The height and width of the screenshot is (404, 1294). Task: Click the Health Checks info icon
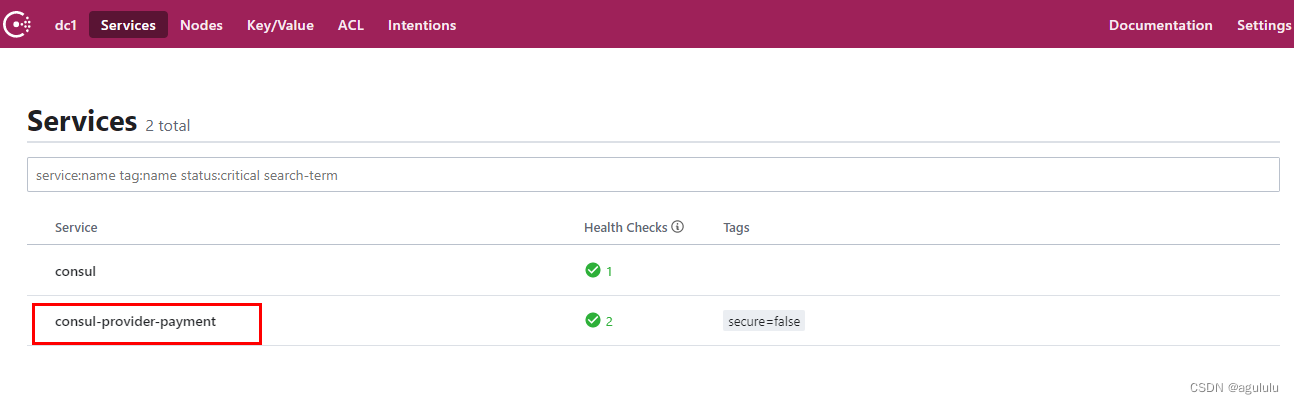(677, 227)
